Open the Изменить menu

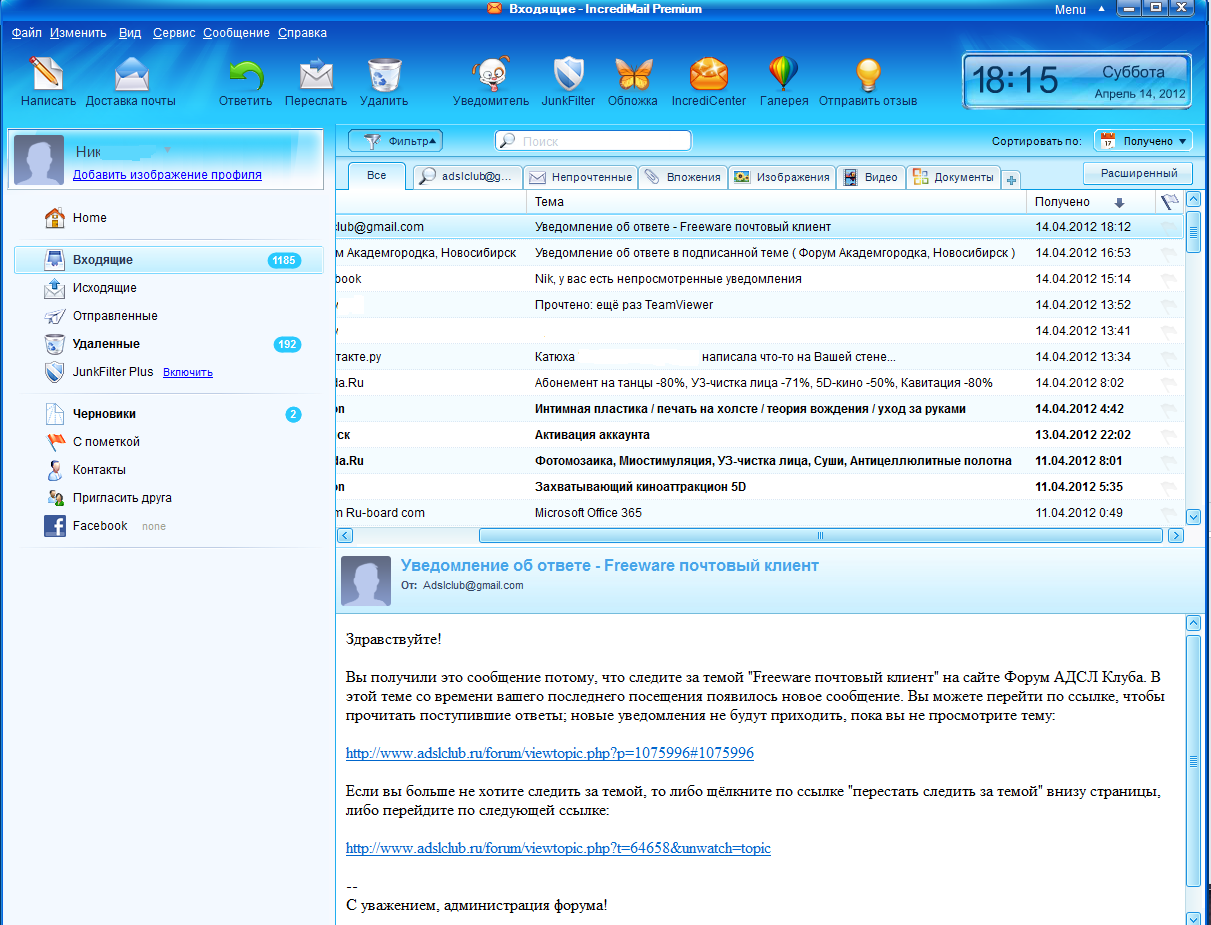coord(78,33)
